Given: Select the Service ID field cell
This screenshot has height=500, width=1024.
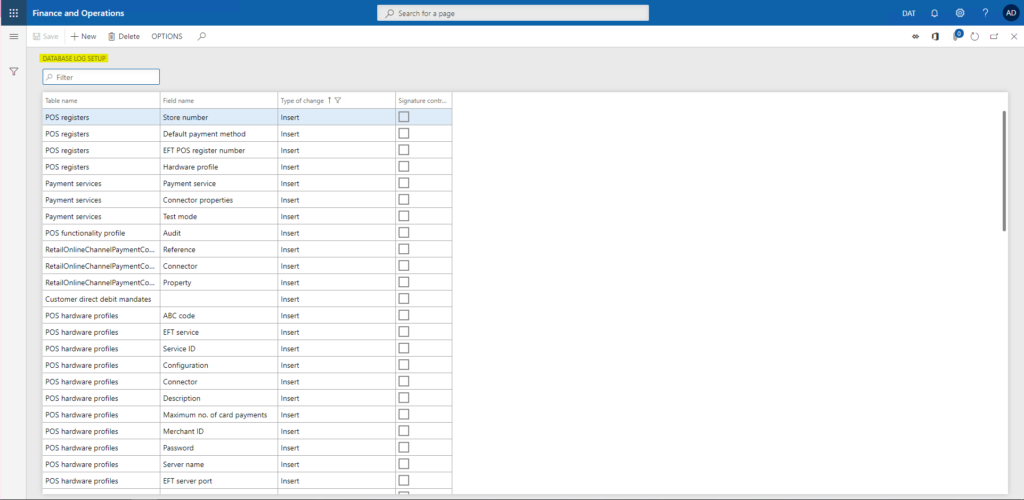Looking at the screenshot, I should point(219,349).
